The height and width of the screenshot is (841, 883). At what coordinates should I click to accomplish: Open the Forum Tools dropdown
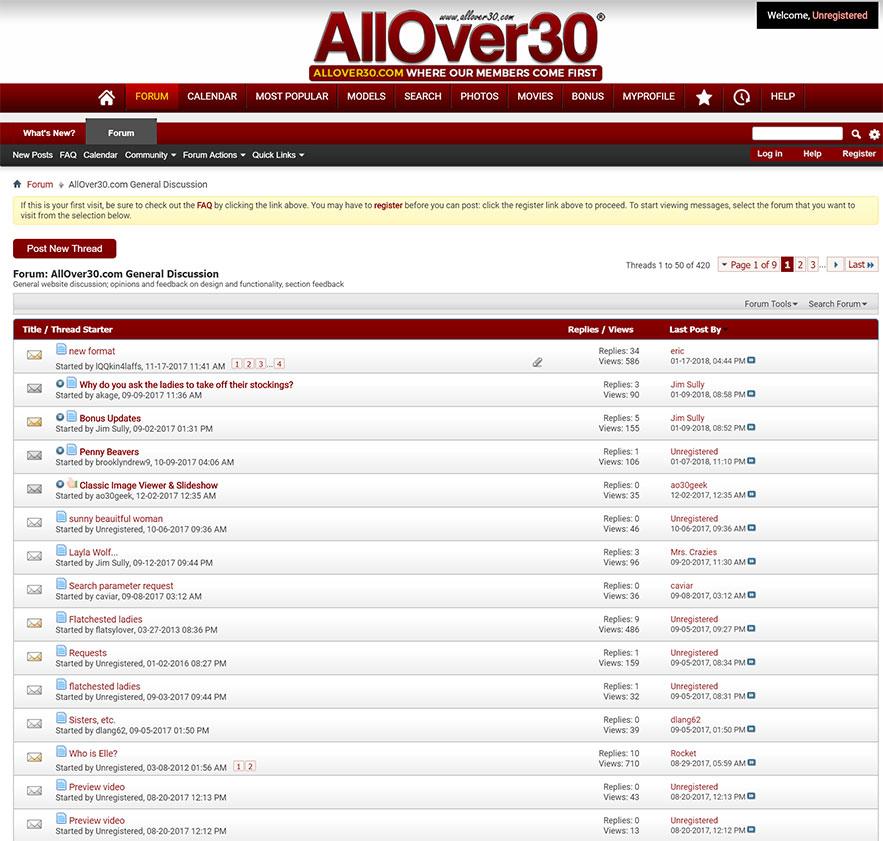(x=771, y=304)
